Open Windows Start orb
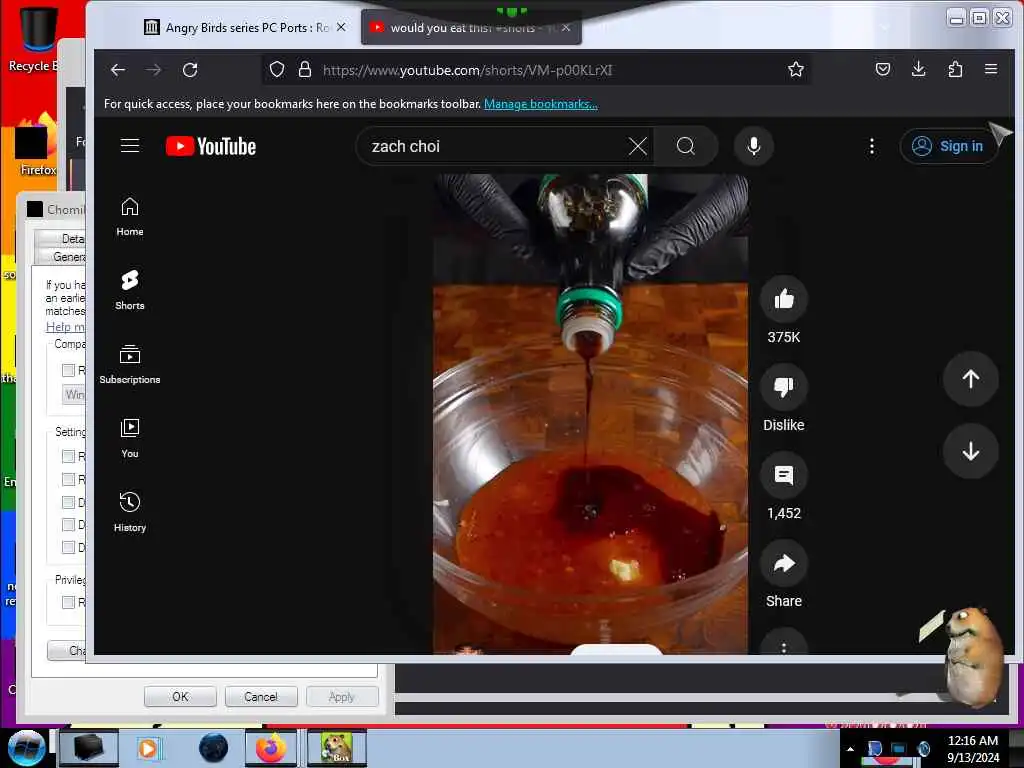Screen dimensions: 1024x768 click(x=26, y=748)
